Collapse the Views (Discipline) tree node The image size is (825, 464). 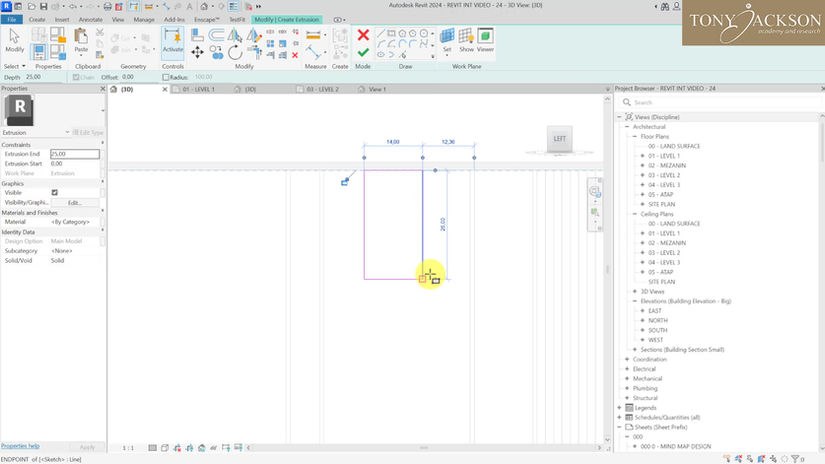[x=619, y=117]
